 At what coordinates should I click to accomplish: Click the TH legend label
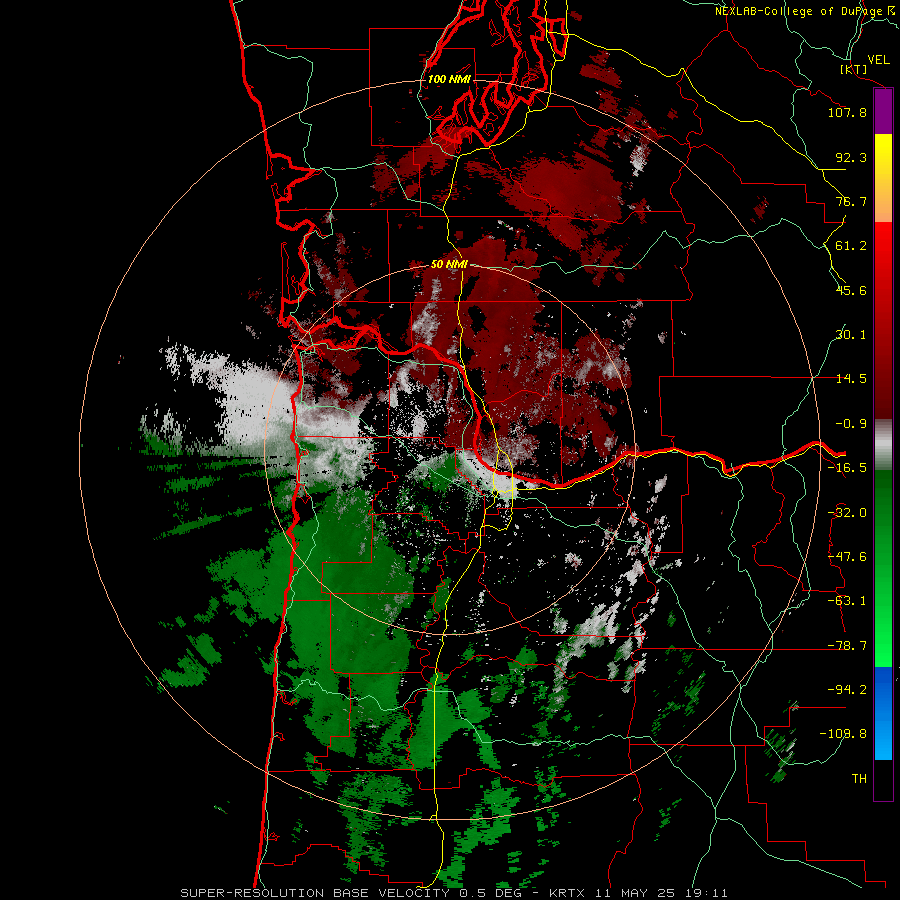(x=859, y=779)
